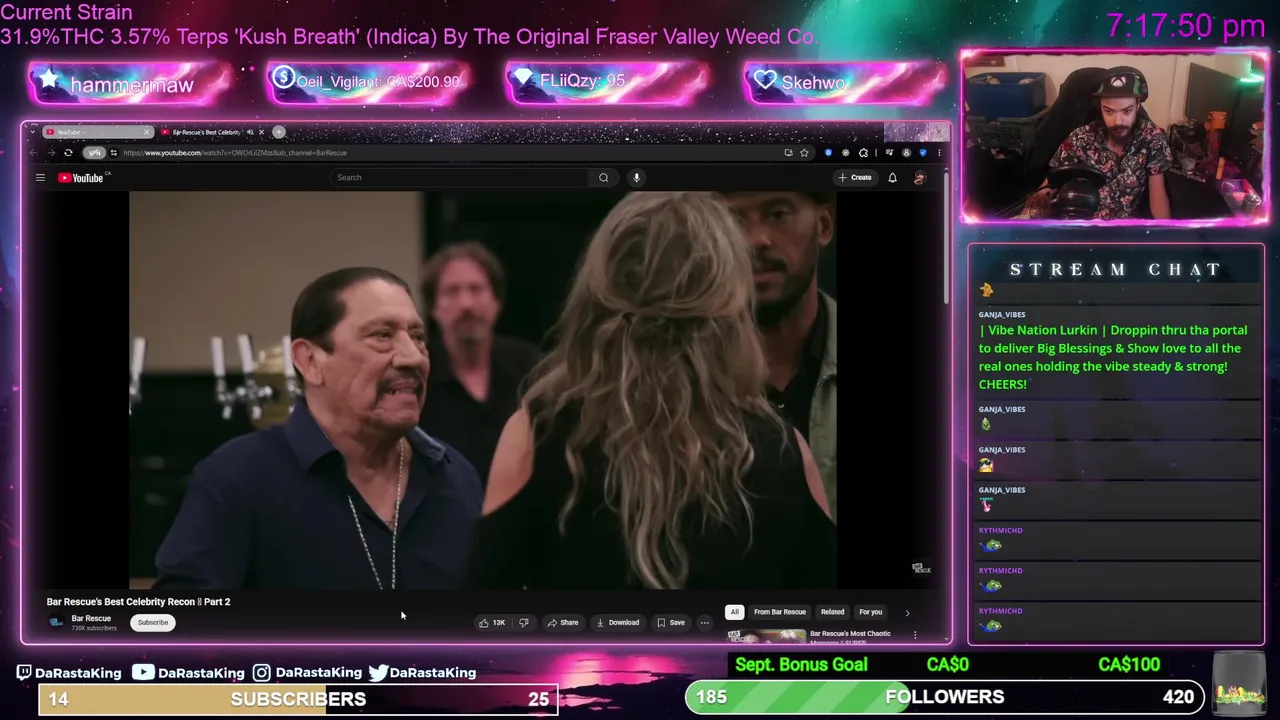Image resolution: width=1280 pixels, height=720 pixels.
Task: Click into the YouTube search field
Action: coord(460,178)
